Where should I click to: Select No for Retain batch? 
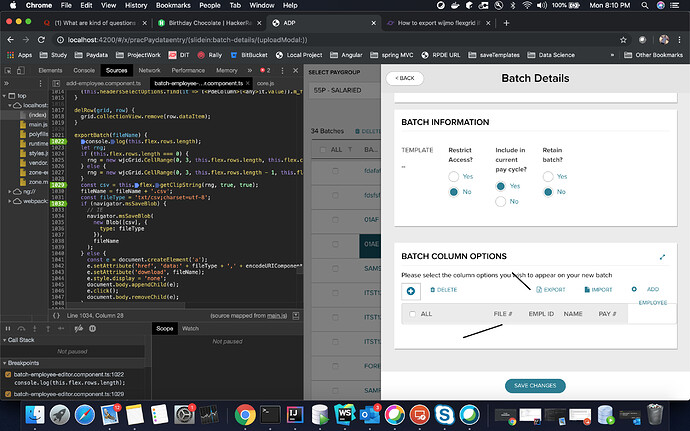point(548,192)
